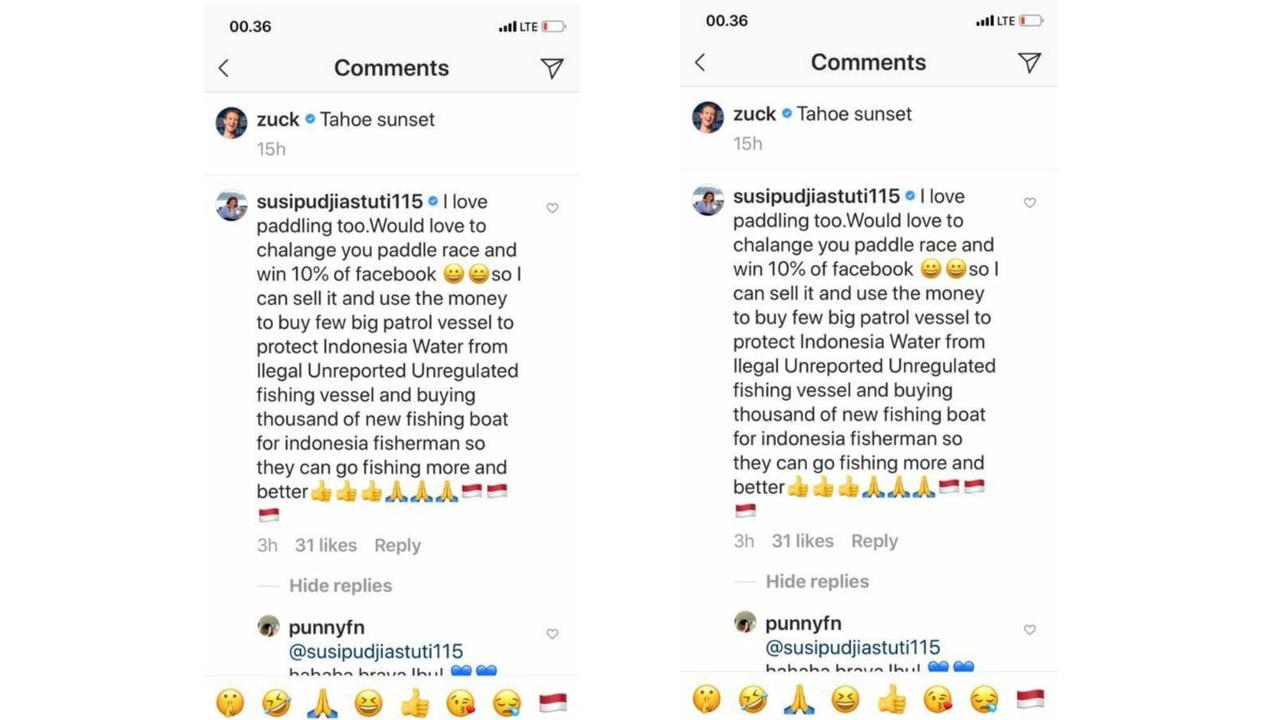
Task: Collapse replies via Hide replies in left screenshot
Action: 340,586
